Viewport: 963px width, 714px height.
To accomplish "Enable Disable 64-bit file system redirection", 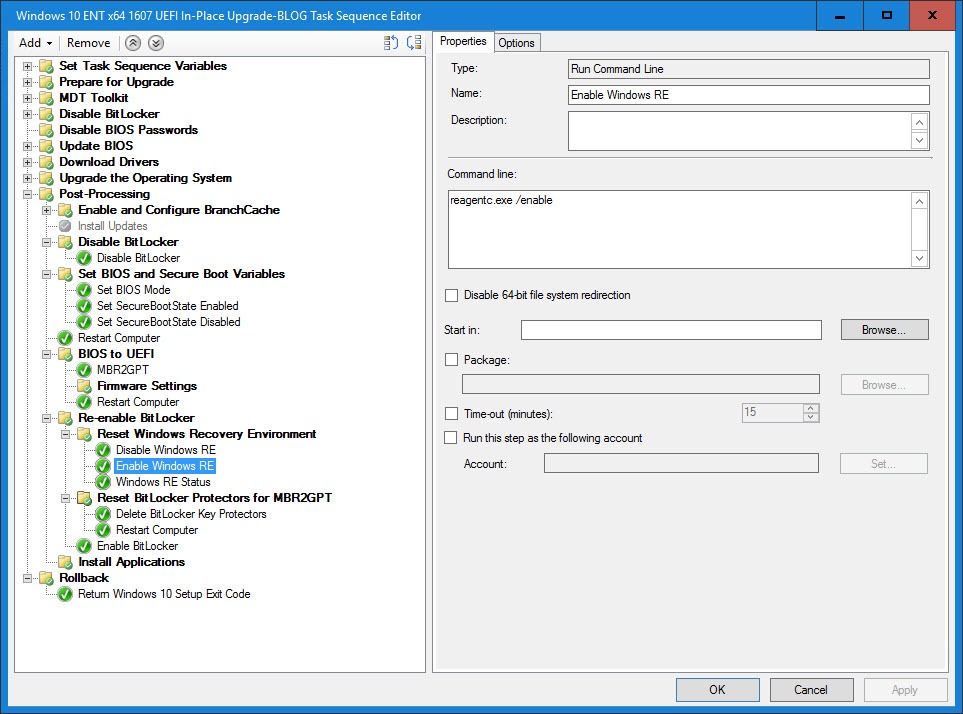I will [x=451, y=296].
